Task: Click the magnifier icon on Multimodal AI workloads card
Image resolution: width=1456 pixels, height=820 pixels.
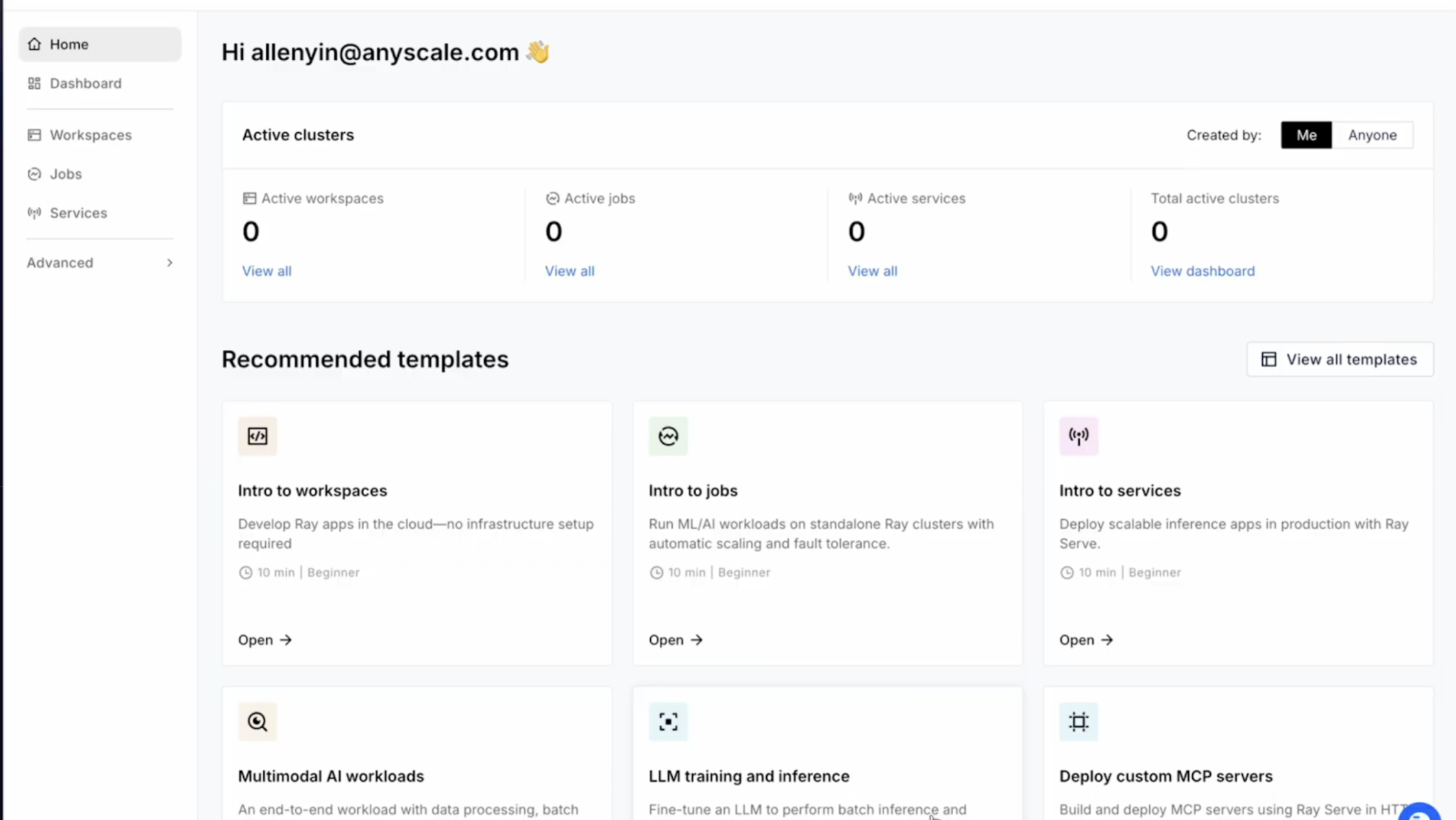Action: [x=257, y=722]
